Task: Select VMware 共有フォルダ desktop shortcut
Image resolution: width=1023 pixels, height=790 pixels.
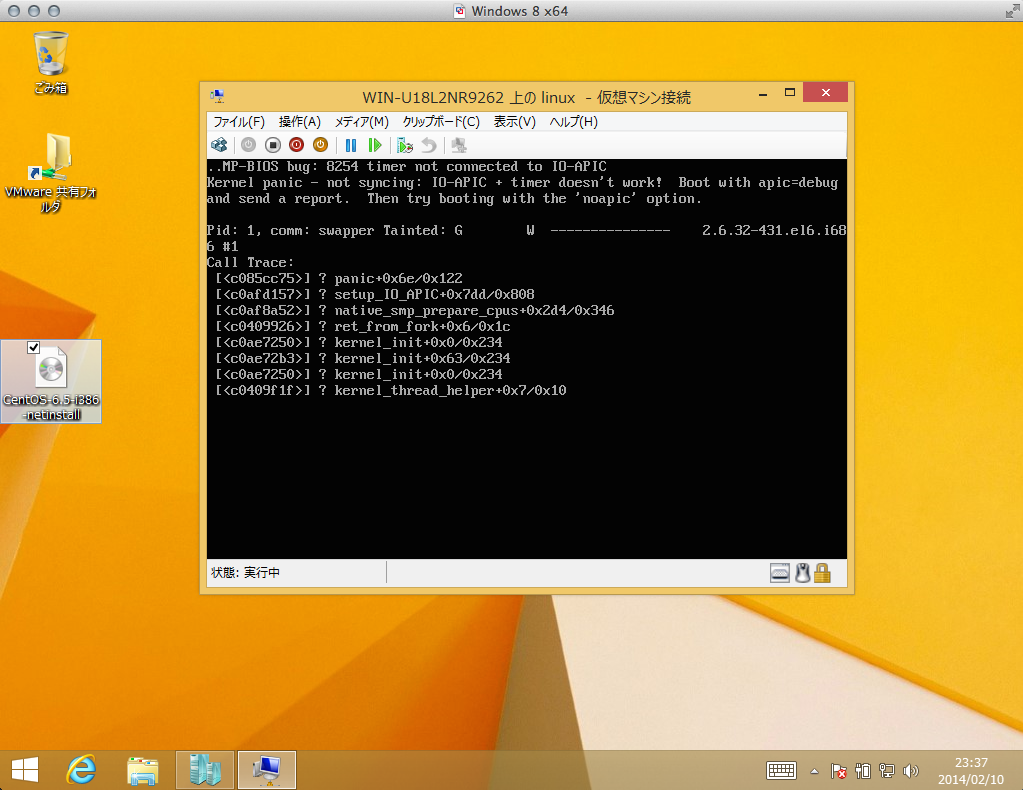Action: pyautogui.click(x=50, y=173)
